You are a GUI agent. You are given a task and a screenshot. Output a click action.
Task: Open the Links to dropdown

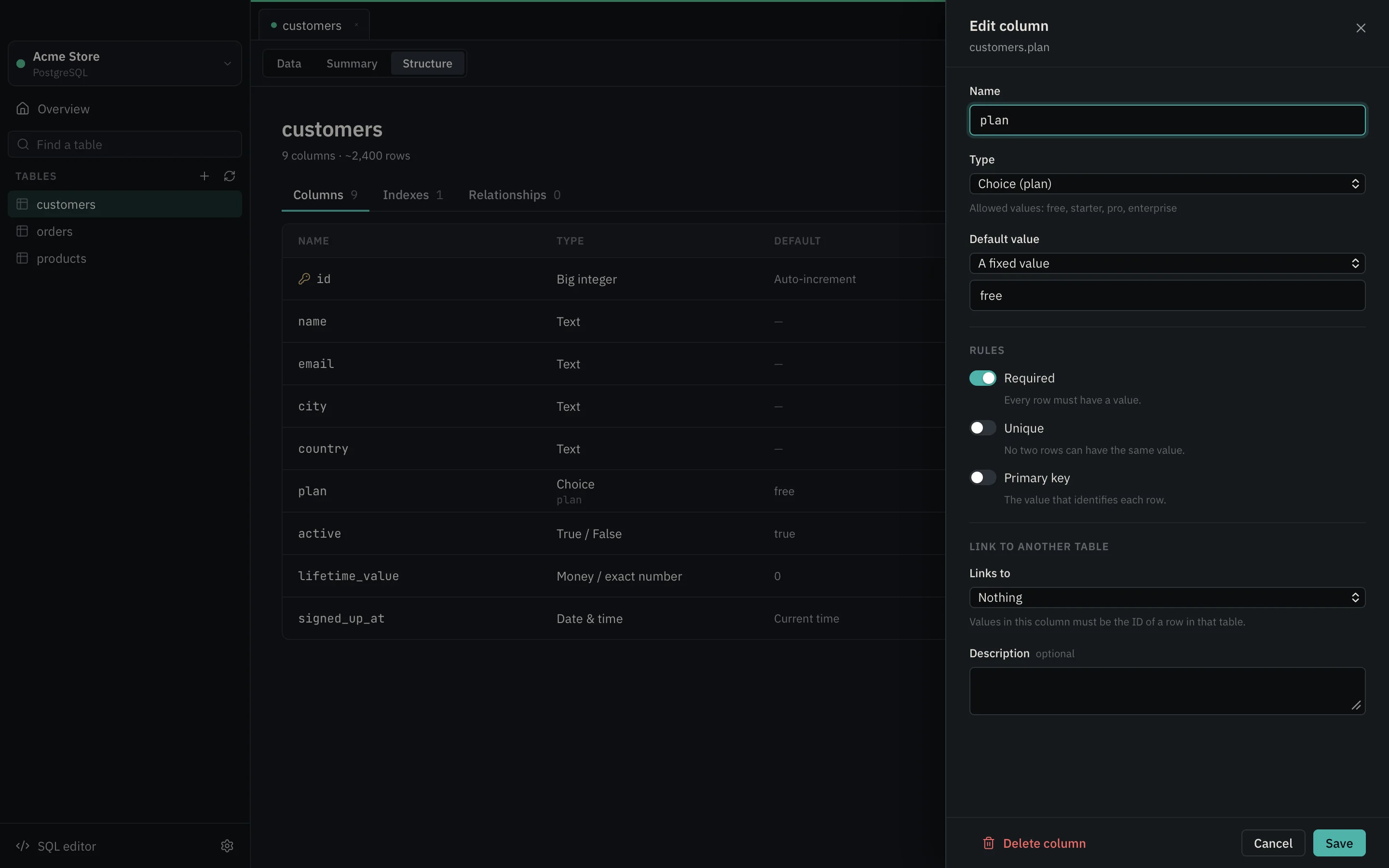click(x=1167, y=597)
